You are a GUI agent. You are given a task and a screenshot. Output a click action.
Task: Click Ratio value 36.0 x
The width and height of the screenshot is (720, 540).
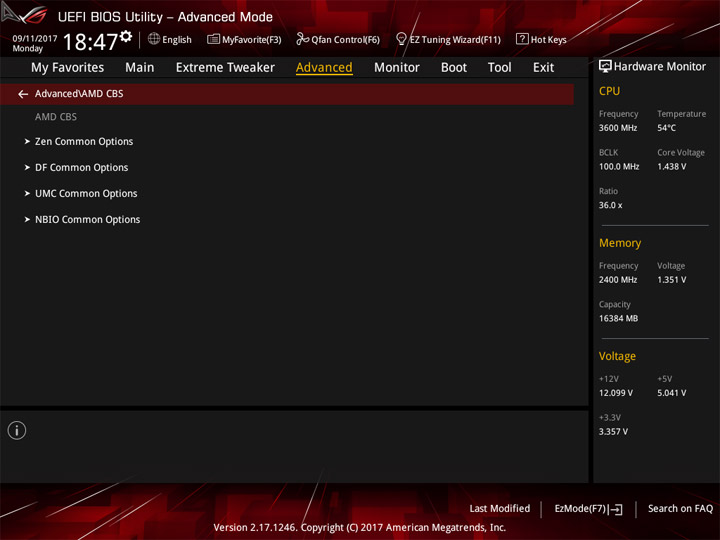tap(611, 205)
